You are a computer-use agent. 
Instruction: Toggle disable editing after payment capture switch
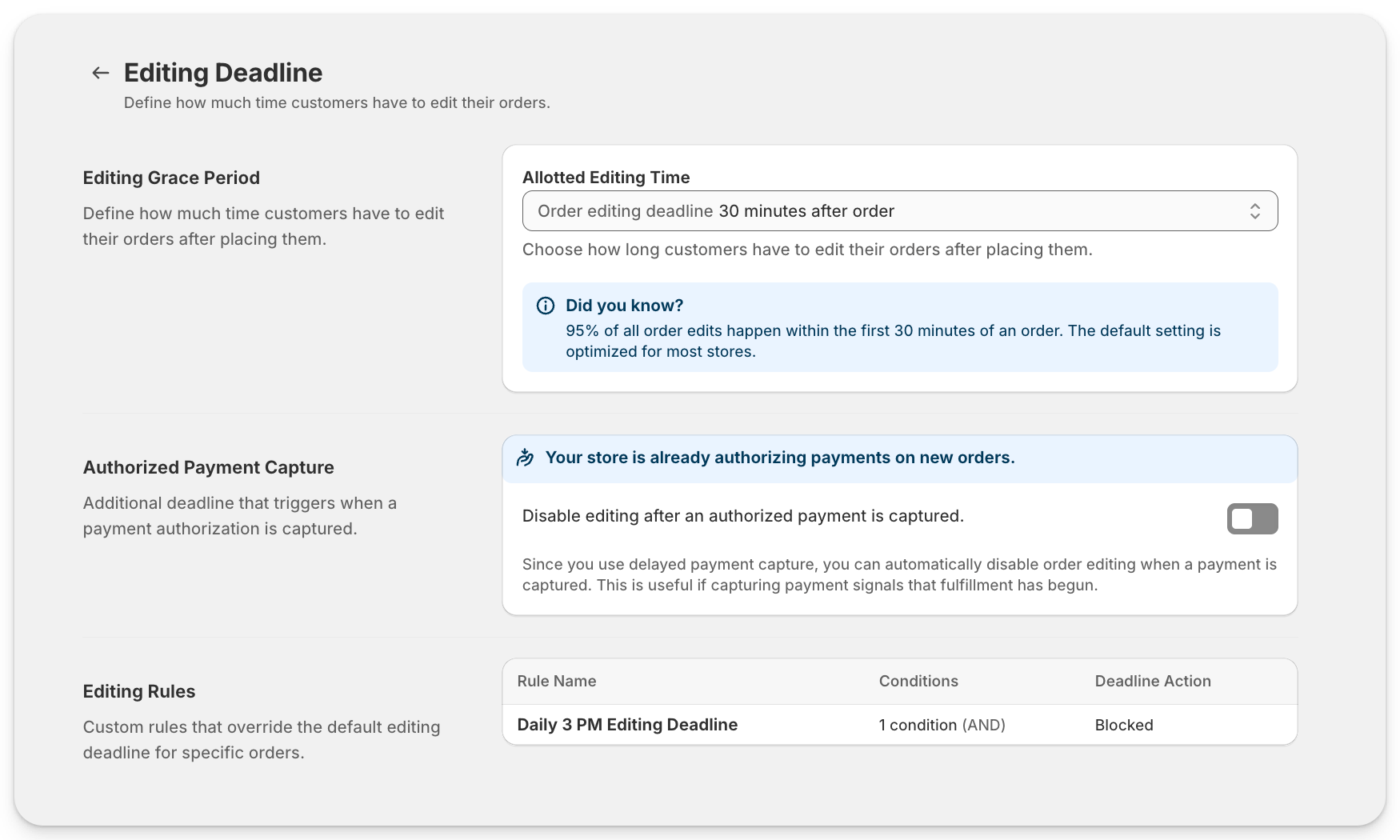click(x=1252, y=518)
